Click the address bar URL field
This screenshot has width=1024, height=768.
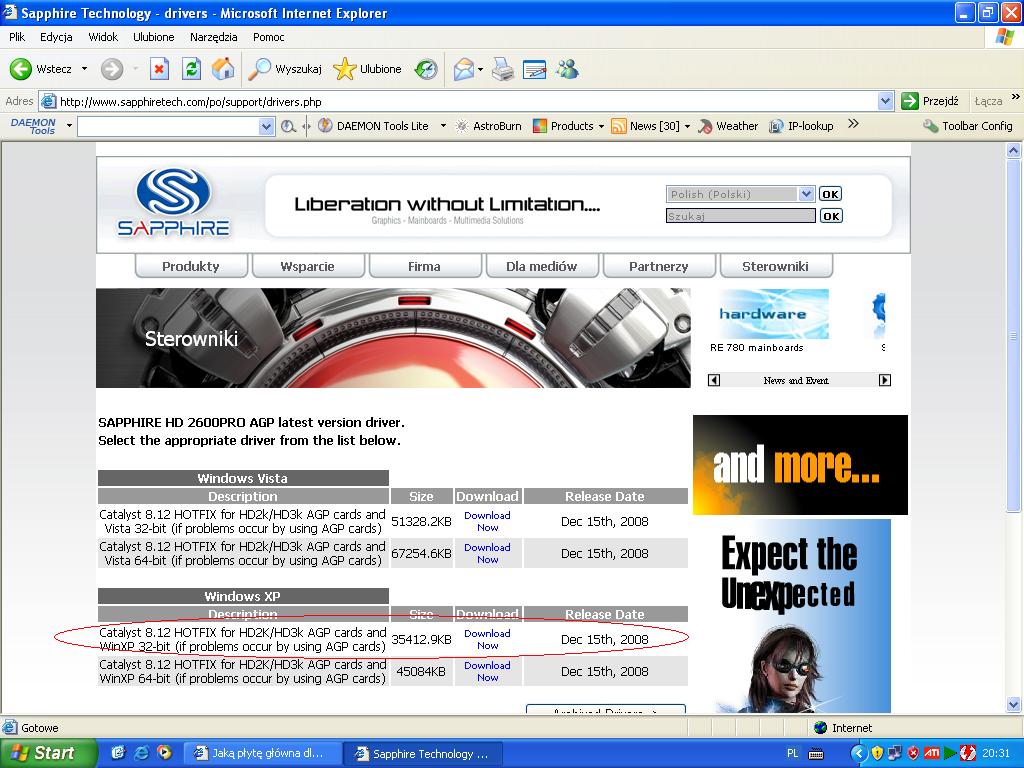pyautogui.click(x=466, y=101)
